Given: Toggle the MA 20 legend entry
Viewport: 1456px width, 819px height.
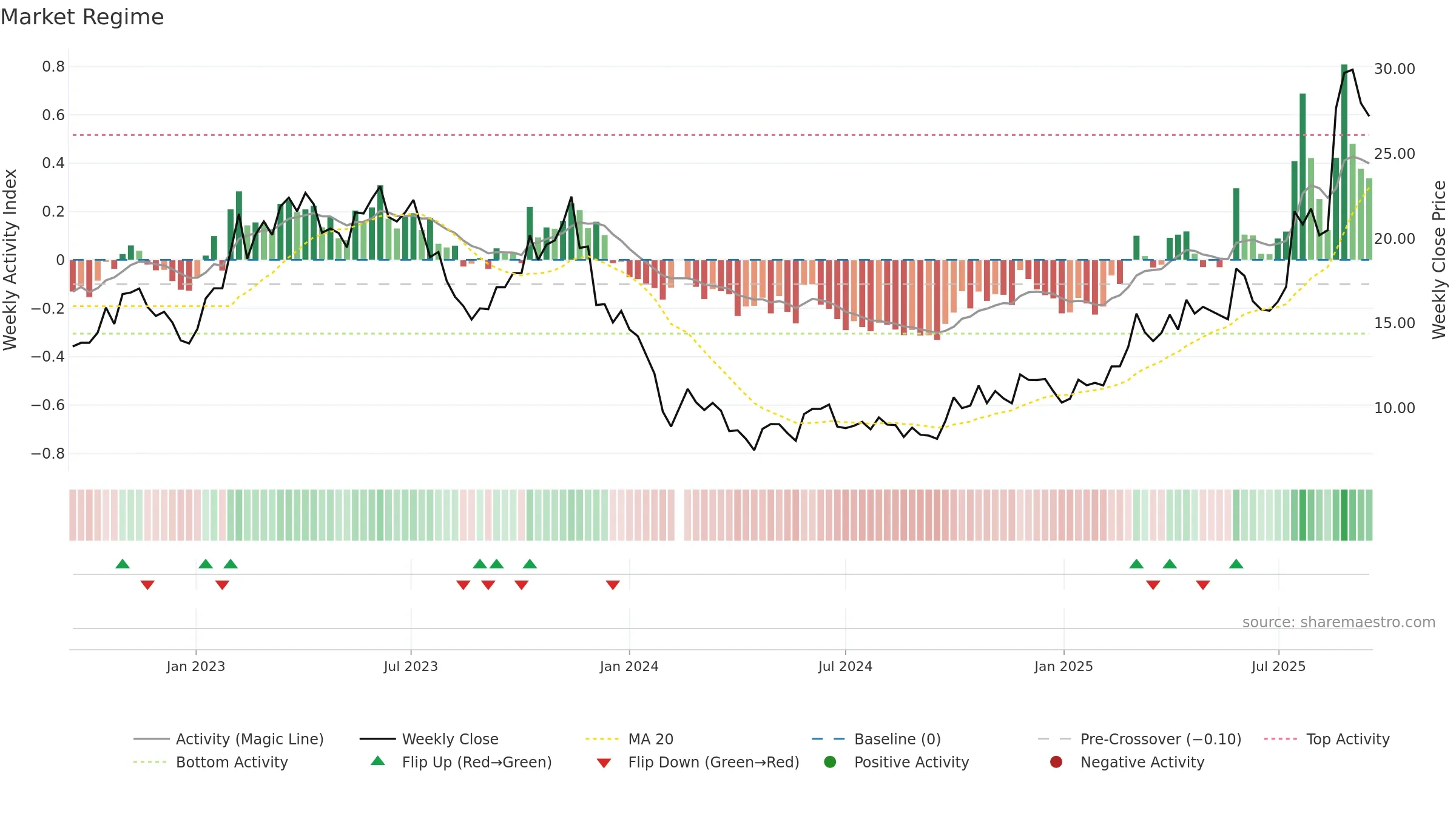Looking at the screenshot, I should 629,739.
